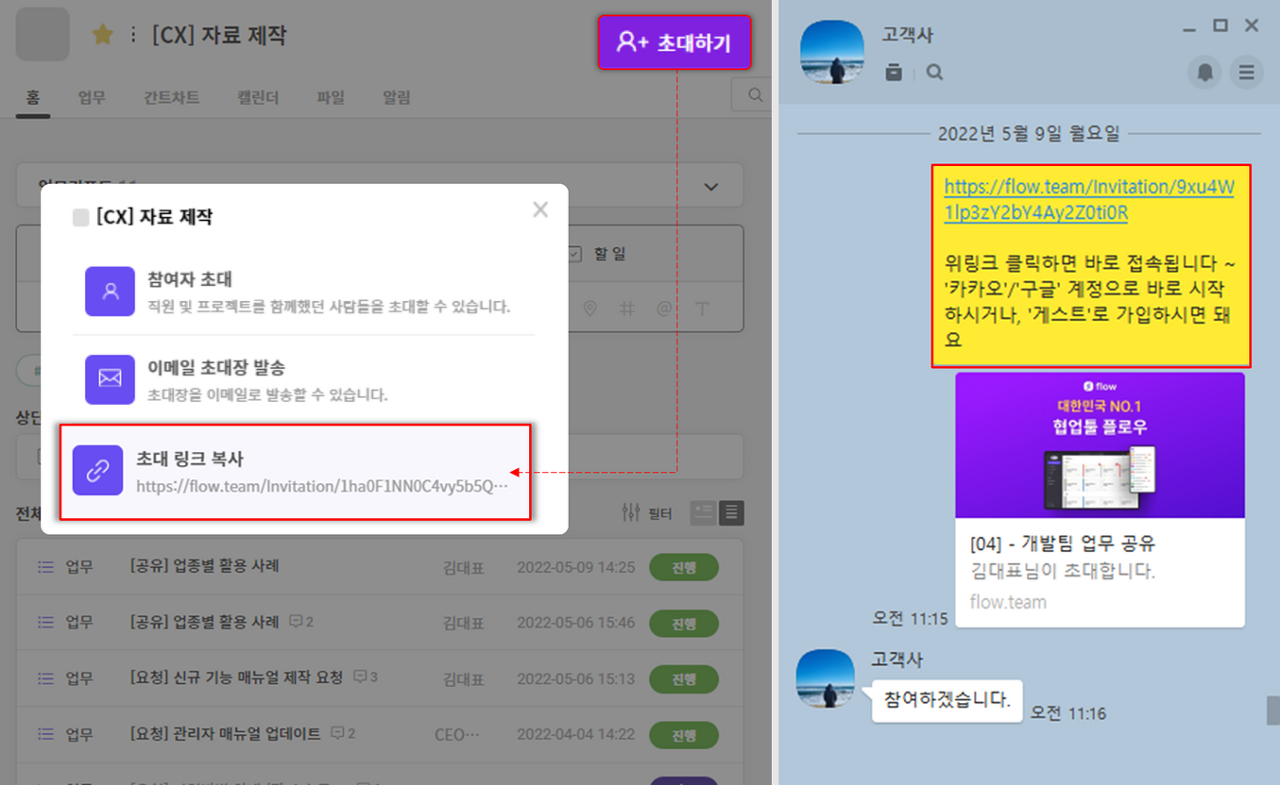The image size is (1280, 785).
Task: Toggle chat notification bell icon
Action: [1205, 72]
